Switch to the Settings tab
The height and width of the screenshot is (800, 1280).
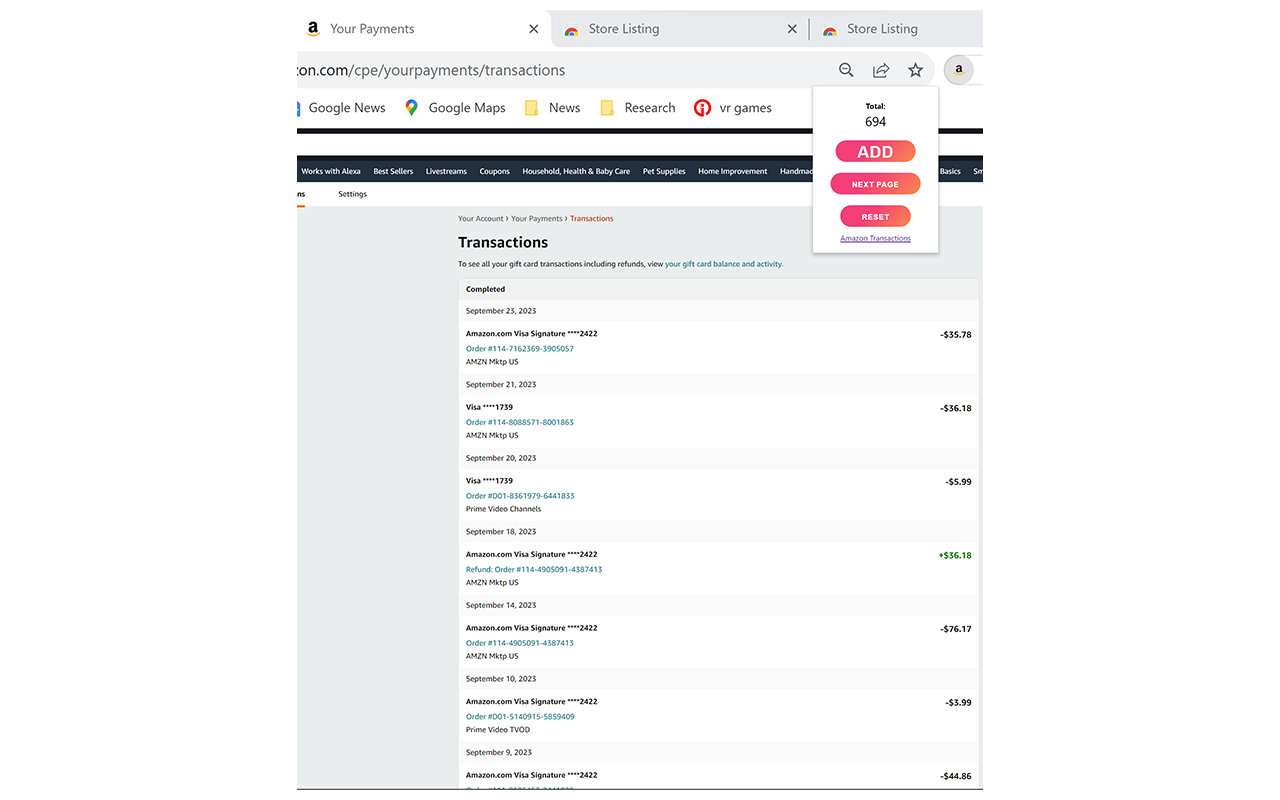tap(352, 194)
